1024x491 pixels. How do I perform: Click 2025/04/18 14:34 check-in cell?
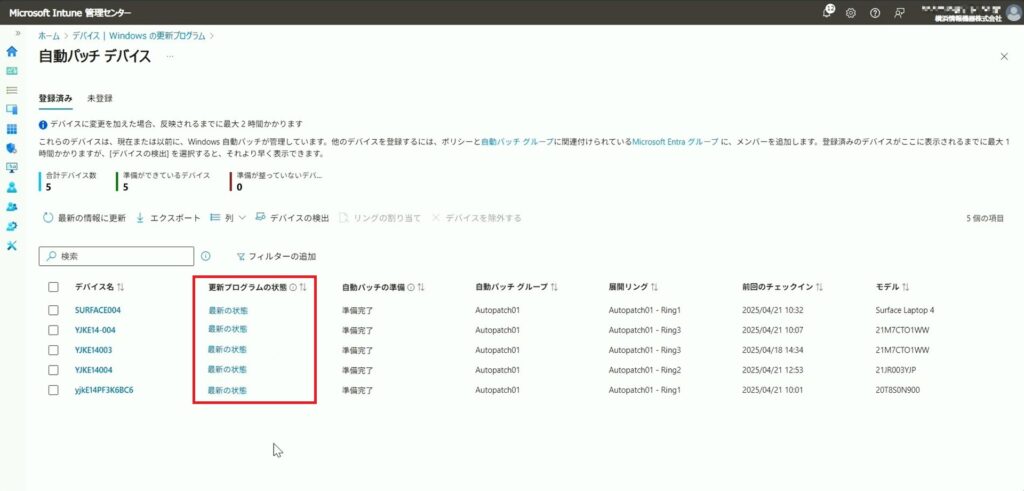pos(773,350)
